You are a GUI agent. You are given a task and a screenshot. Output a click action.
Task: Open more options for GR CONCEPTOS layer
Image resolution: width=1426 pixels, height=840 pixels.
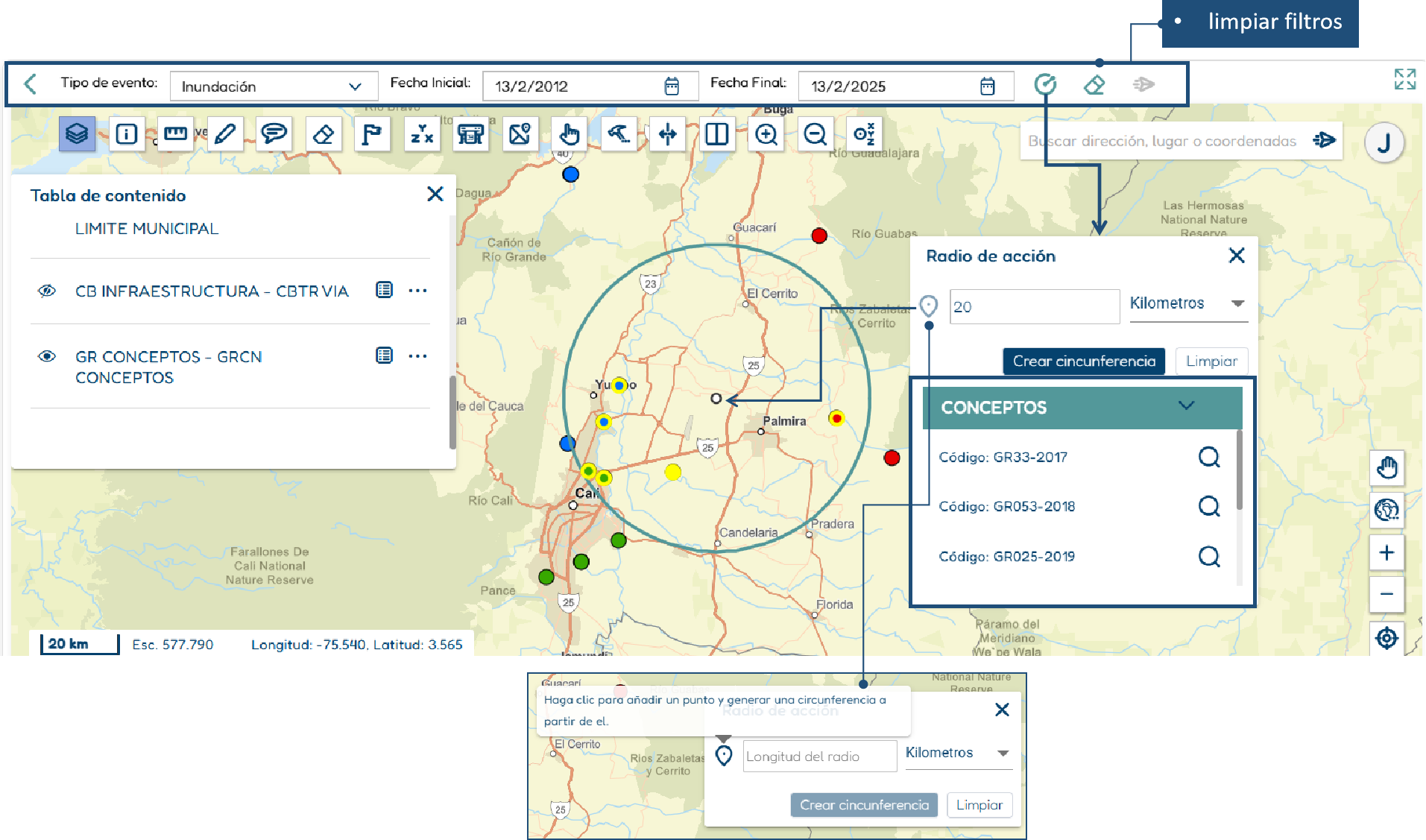[418, 356]
